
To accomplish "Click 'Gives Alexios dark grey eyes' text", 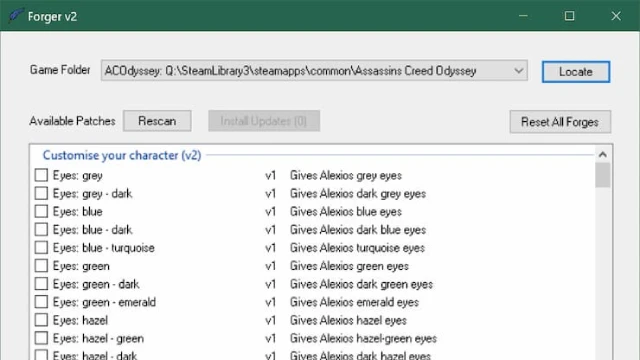I will point(358,193).
